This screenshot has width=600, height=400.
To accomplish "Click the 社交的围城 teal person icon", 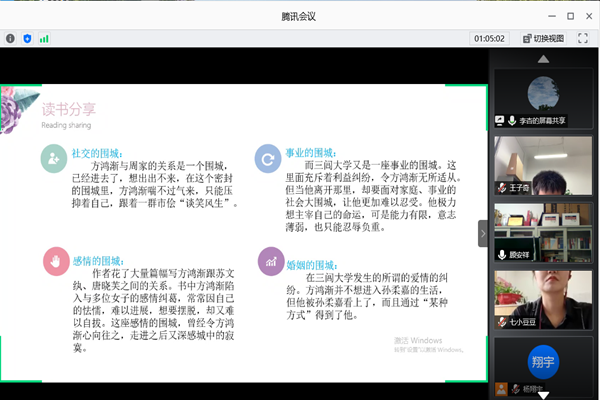I will 52,158.
